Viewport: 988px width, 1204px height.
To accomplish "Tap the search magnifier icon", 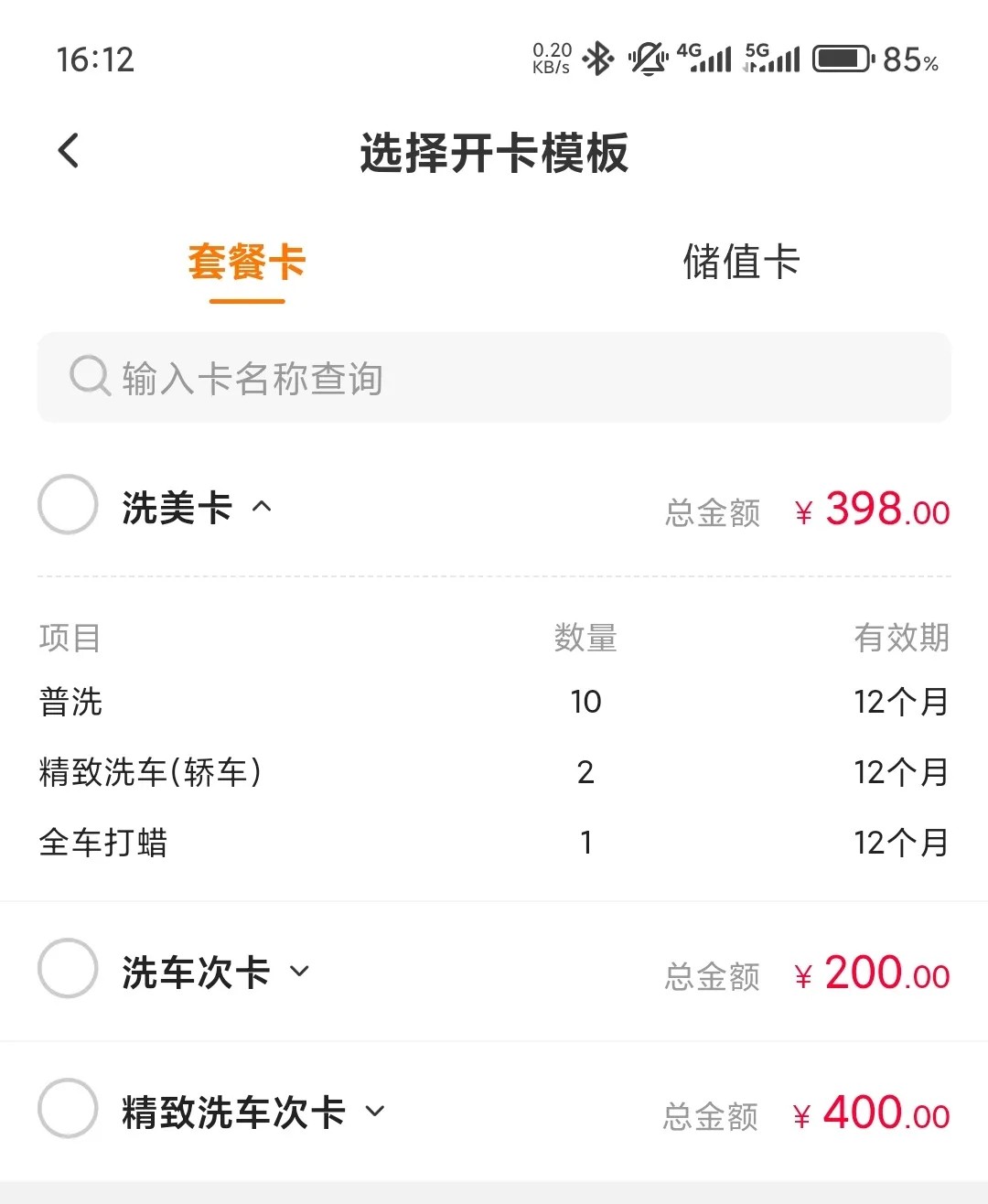I will pos(90,376).
